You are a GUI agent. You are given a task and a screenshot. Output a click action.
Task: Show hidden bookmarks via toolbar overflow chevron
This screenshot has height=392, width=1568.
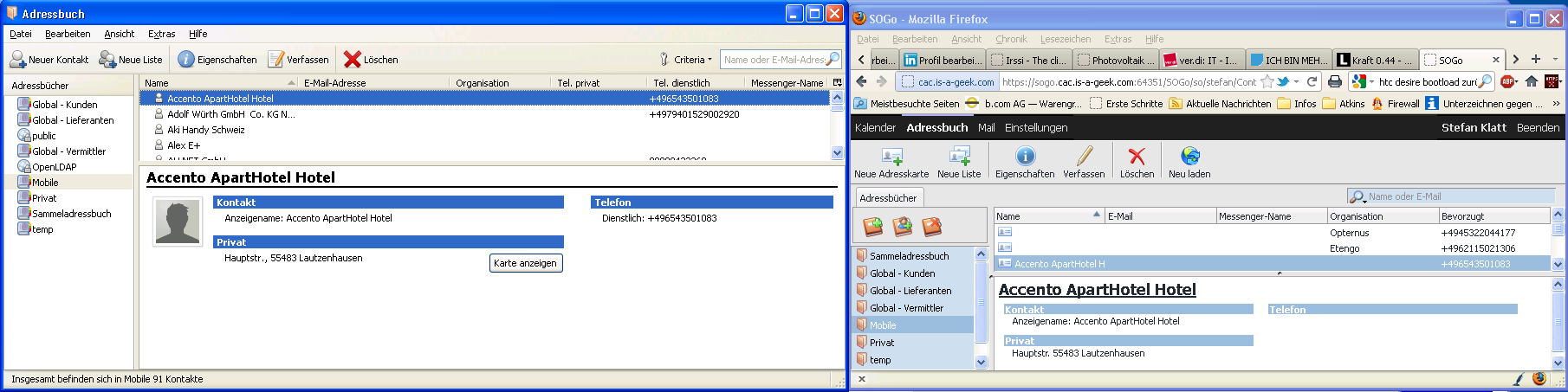click(1556, 104)
